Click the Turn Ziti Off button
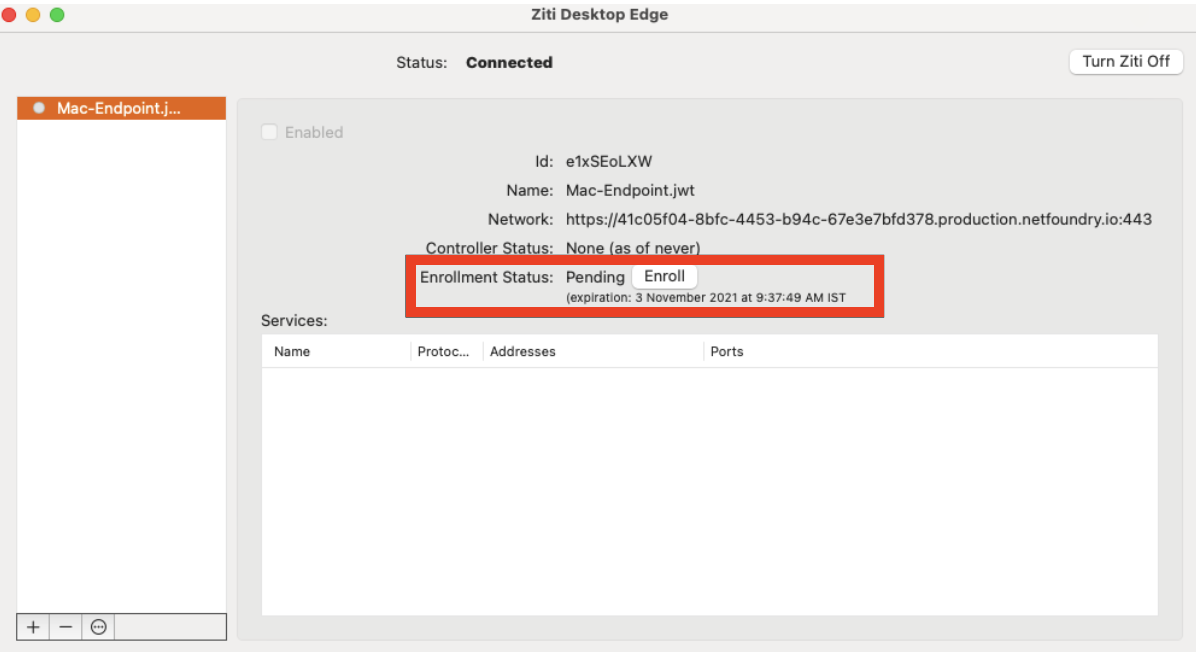The width and height of the screenshot is (1196, 652). click(x=1126, y=61)
